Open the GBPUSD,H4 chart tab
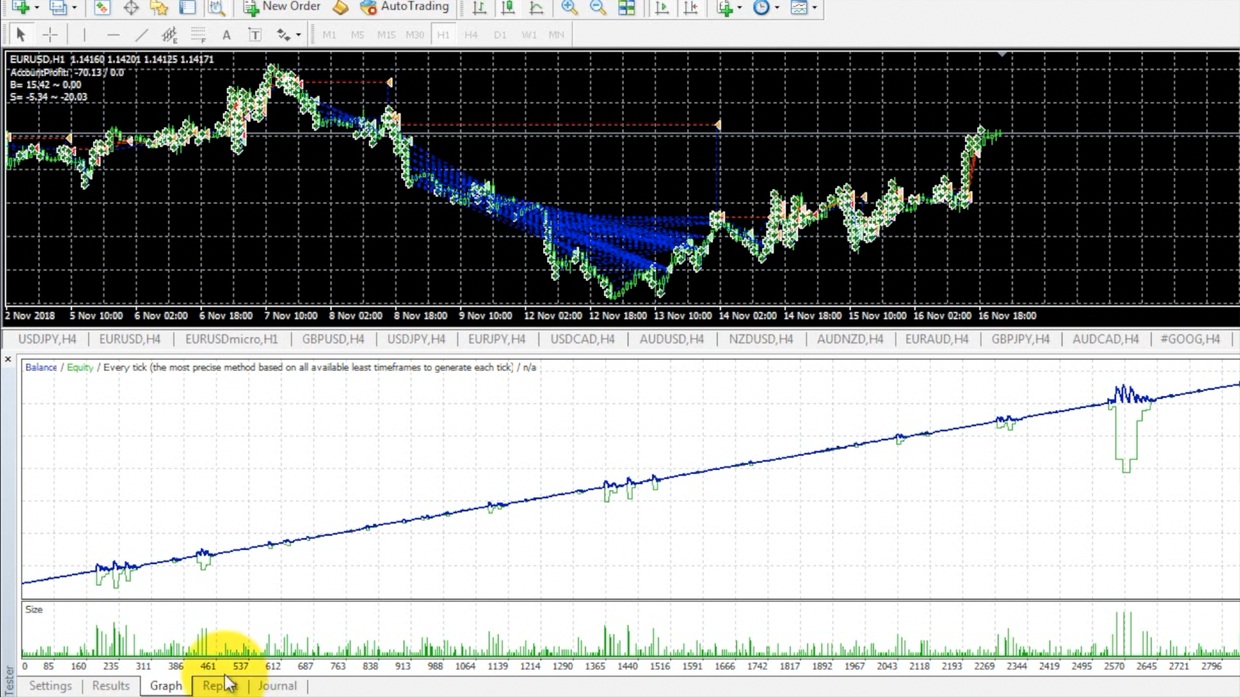 [x=333, y=339]
